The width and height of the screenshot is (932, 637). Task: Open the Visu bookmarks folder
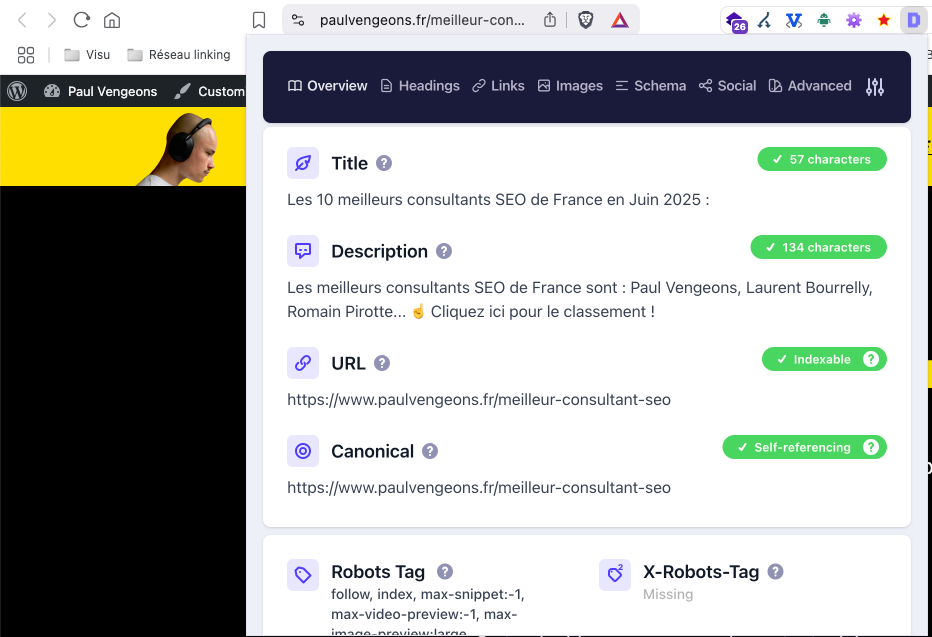[87, 55]
